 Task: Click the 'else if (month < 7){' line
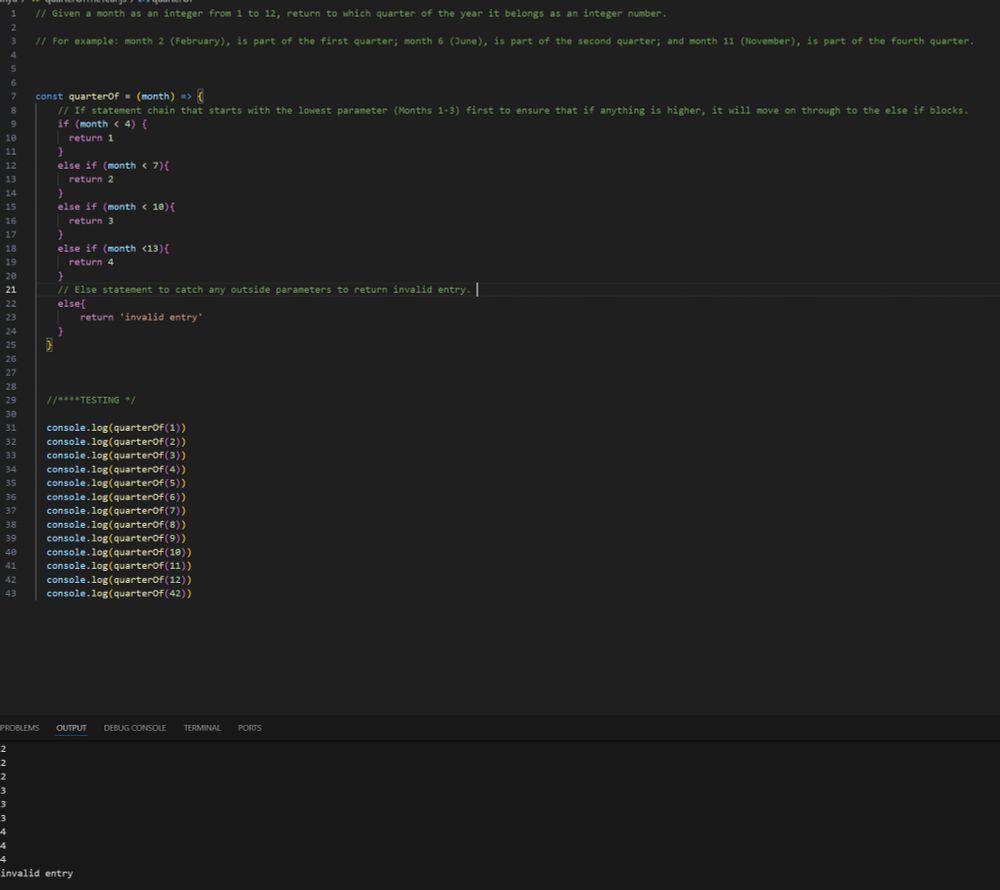click(x=114, y=165)
